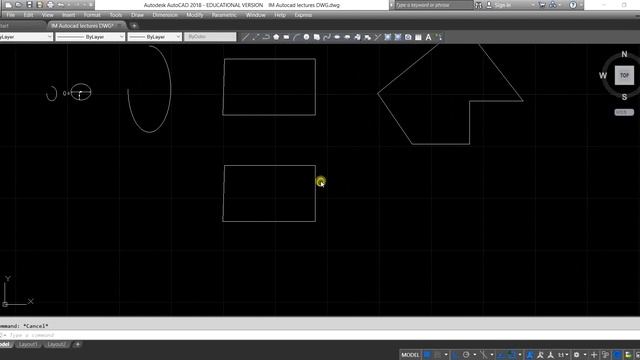The width and height of the screenshot is (640, 360).
Task: Click the Table tool icon
Action: point(418,37)
